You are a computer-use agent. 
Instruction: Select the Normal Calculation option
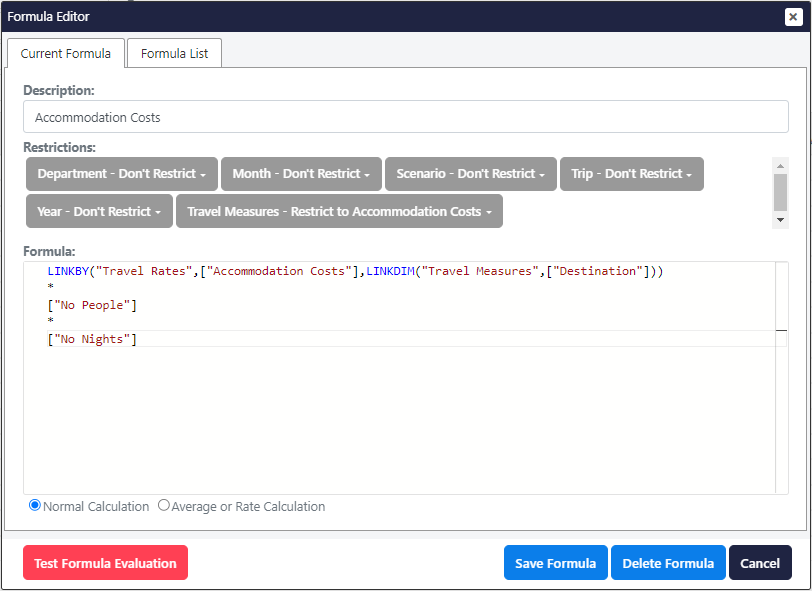35,505
